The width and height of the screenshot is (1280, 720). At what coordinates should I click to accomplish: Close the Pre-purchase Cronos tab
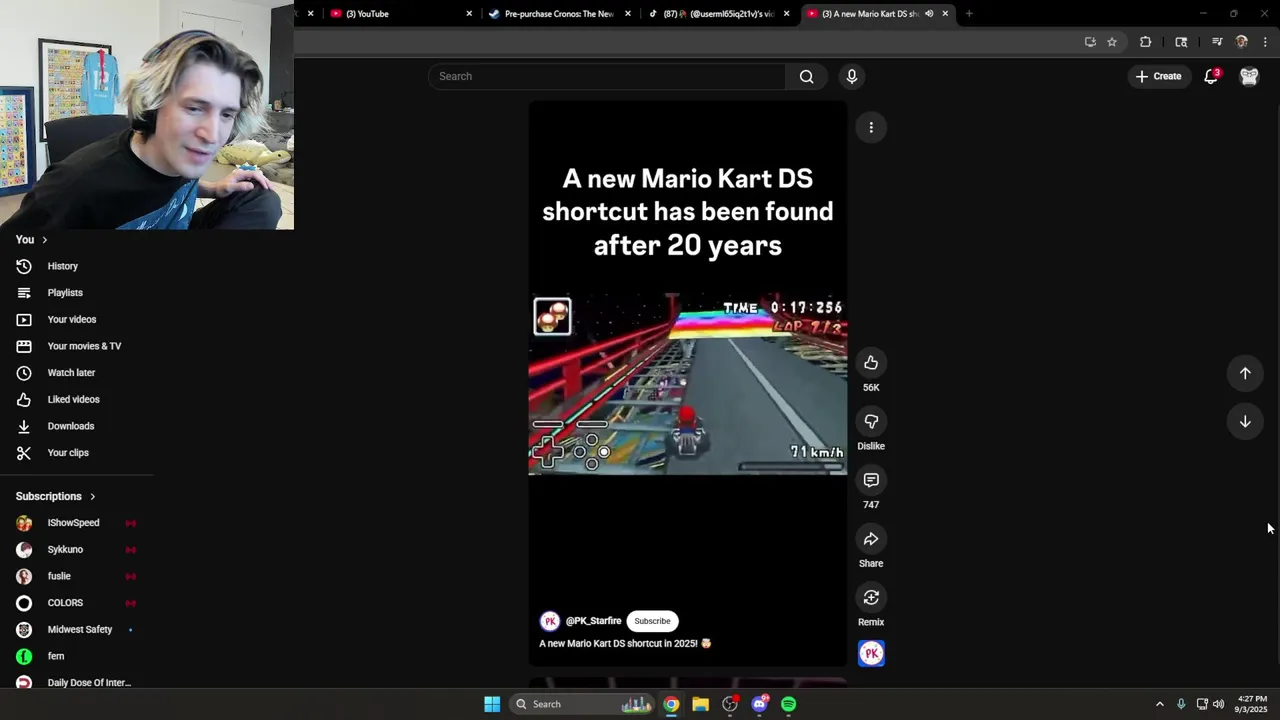point(628,14)
